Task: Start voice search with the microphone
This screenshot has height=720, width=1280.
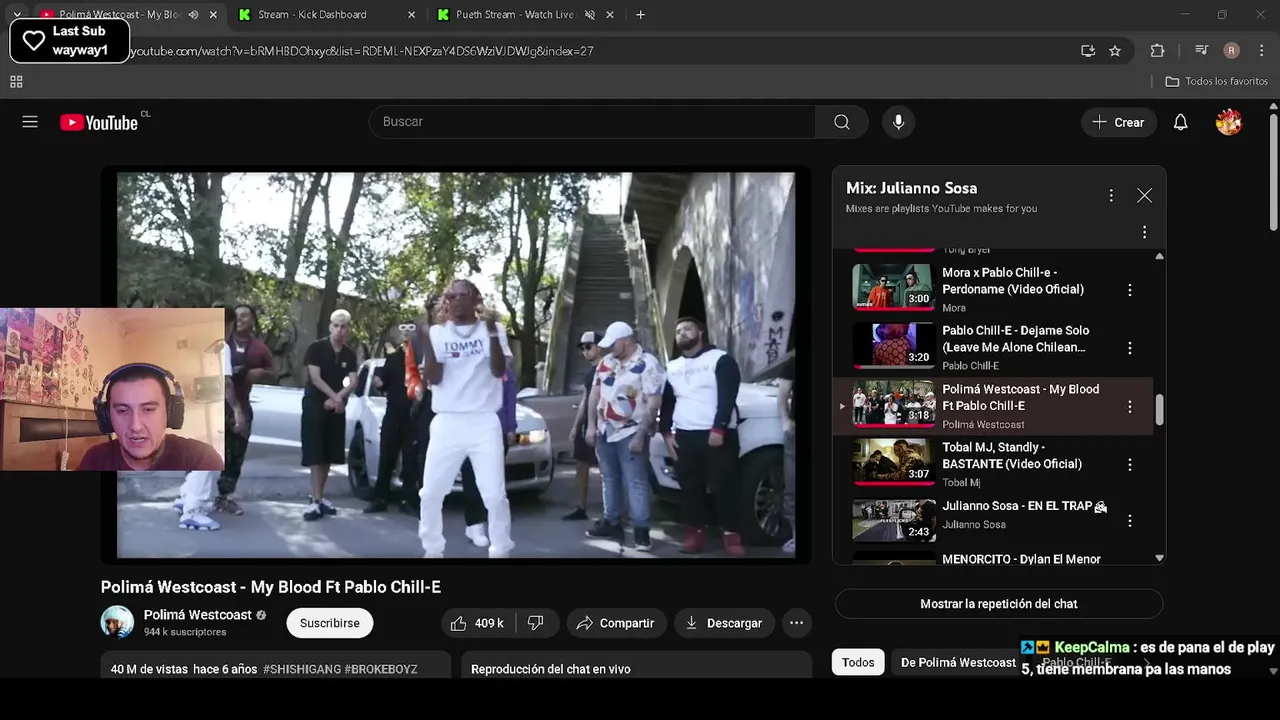Action: (899, 122)
